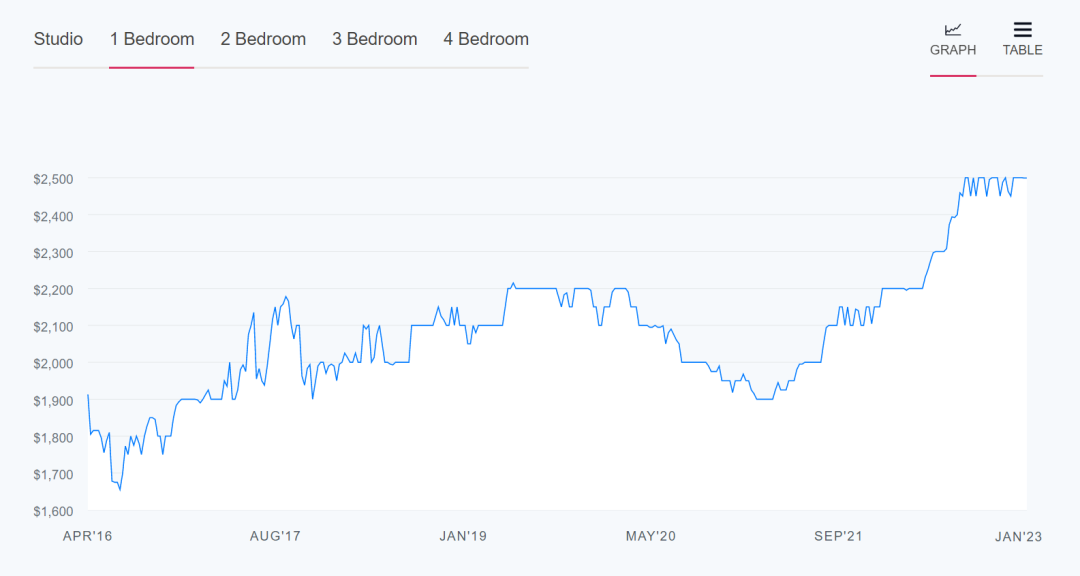Click the $2,500 y-axis label
1080x576 pixels.
(x=52, y=179)
